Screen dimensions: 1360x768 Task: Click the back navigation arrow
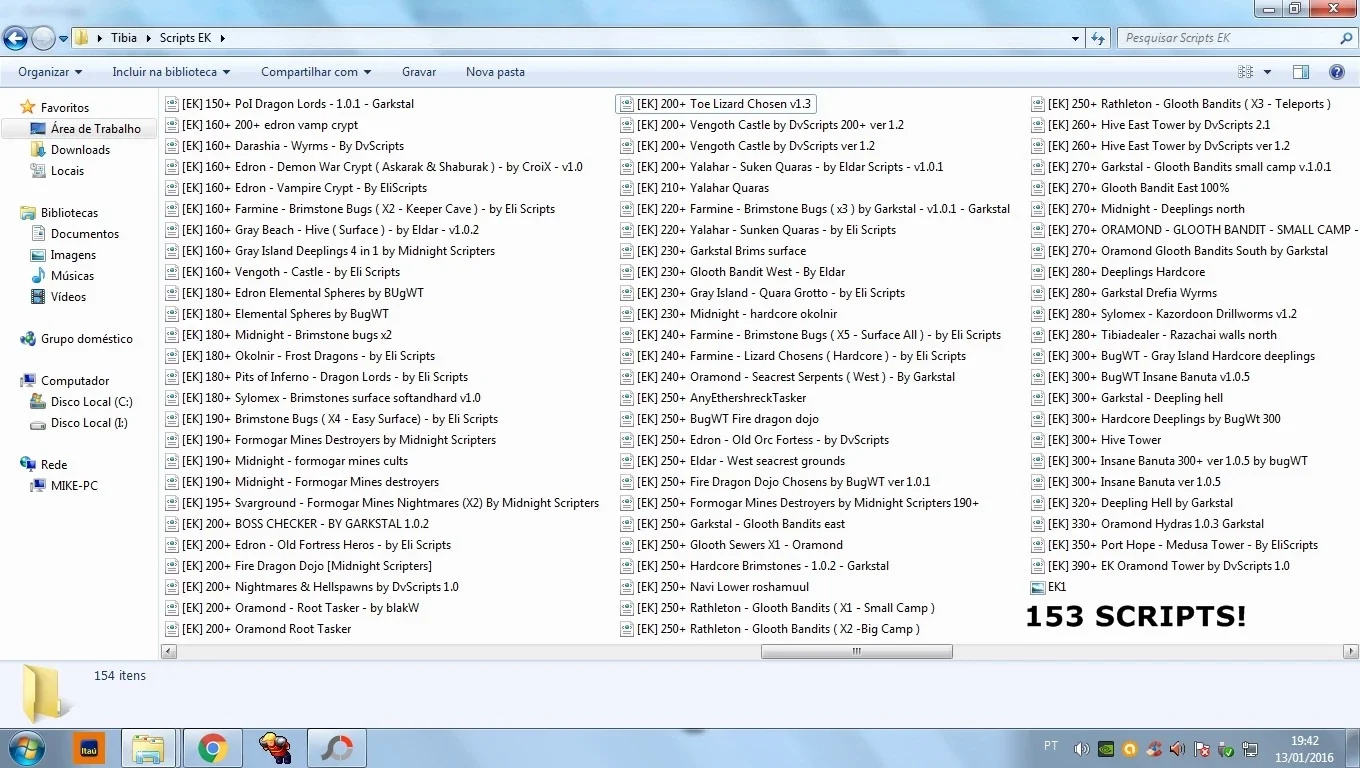(x=16, y=38)
